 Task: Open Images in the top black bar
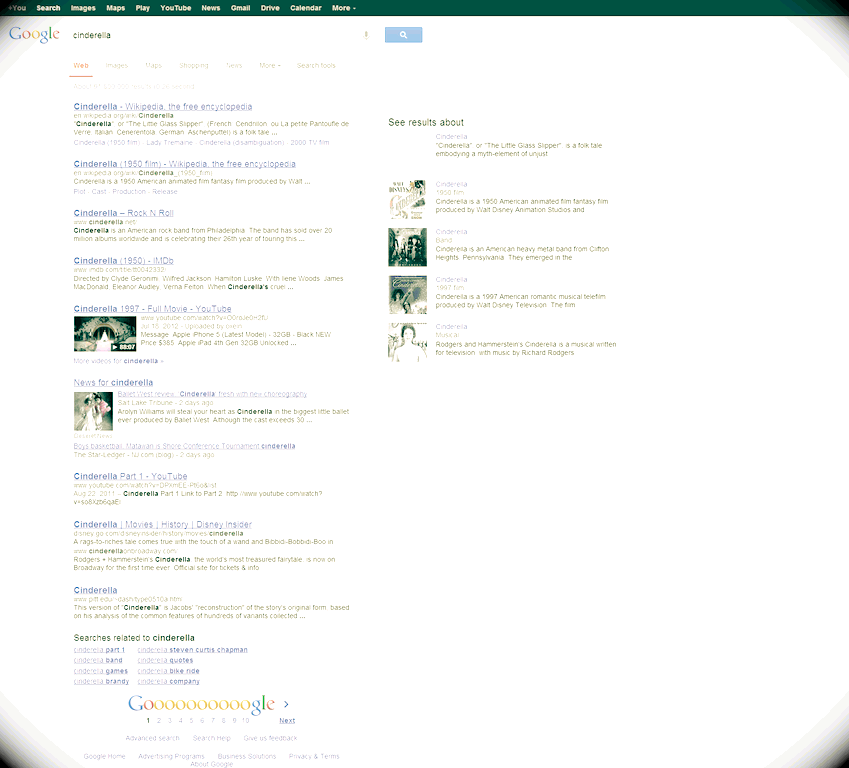tap(83, 8)
